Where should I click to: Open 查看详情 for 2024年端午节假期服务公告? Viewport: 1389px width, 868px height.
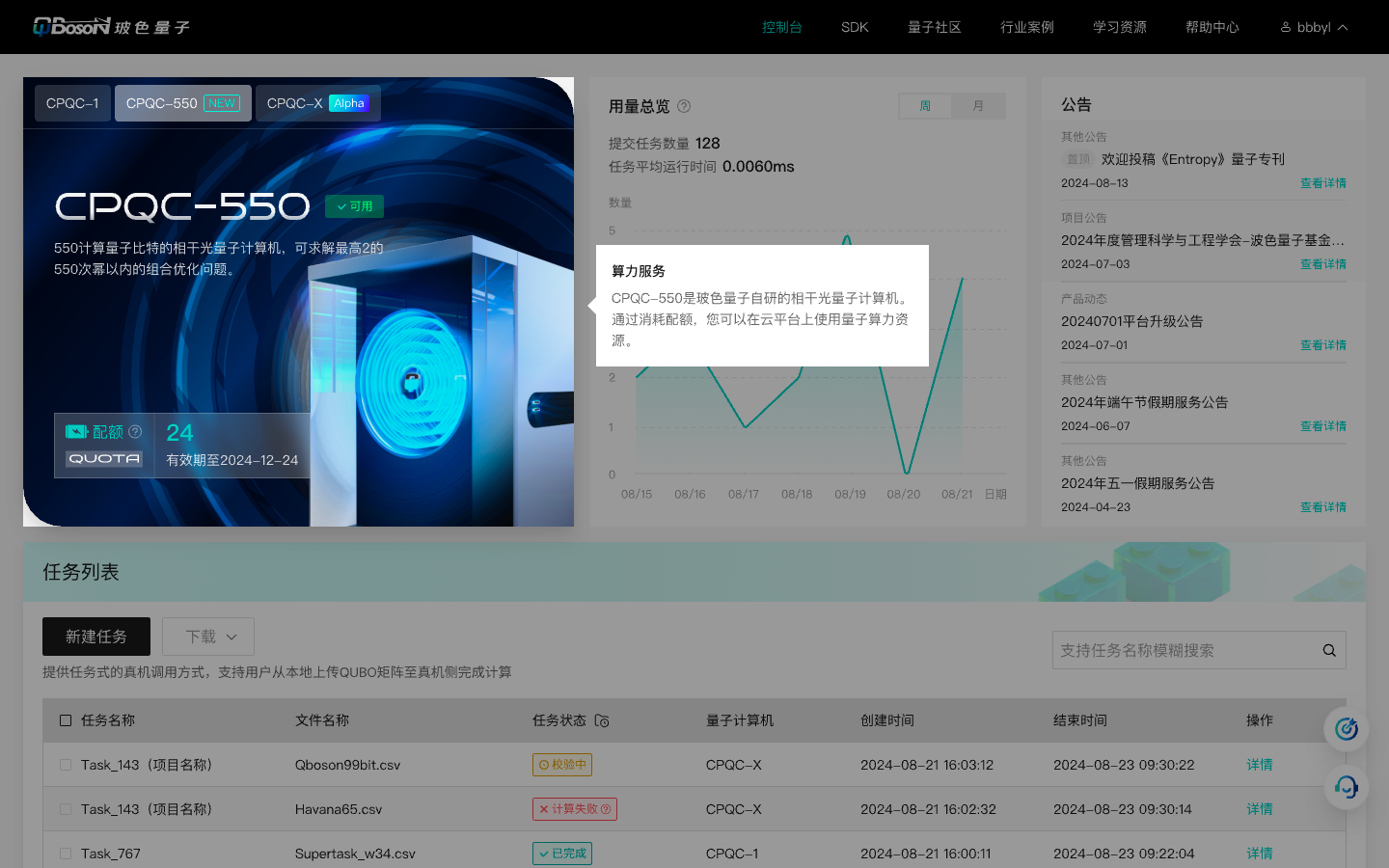point(1323,426)
